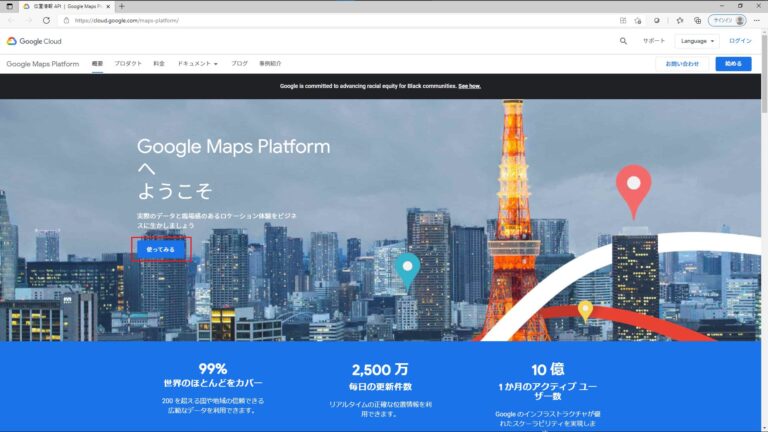Open a new browser tab

click(121, 6)
